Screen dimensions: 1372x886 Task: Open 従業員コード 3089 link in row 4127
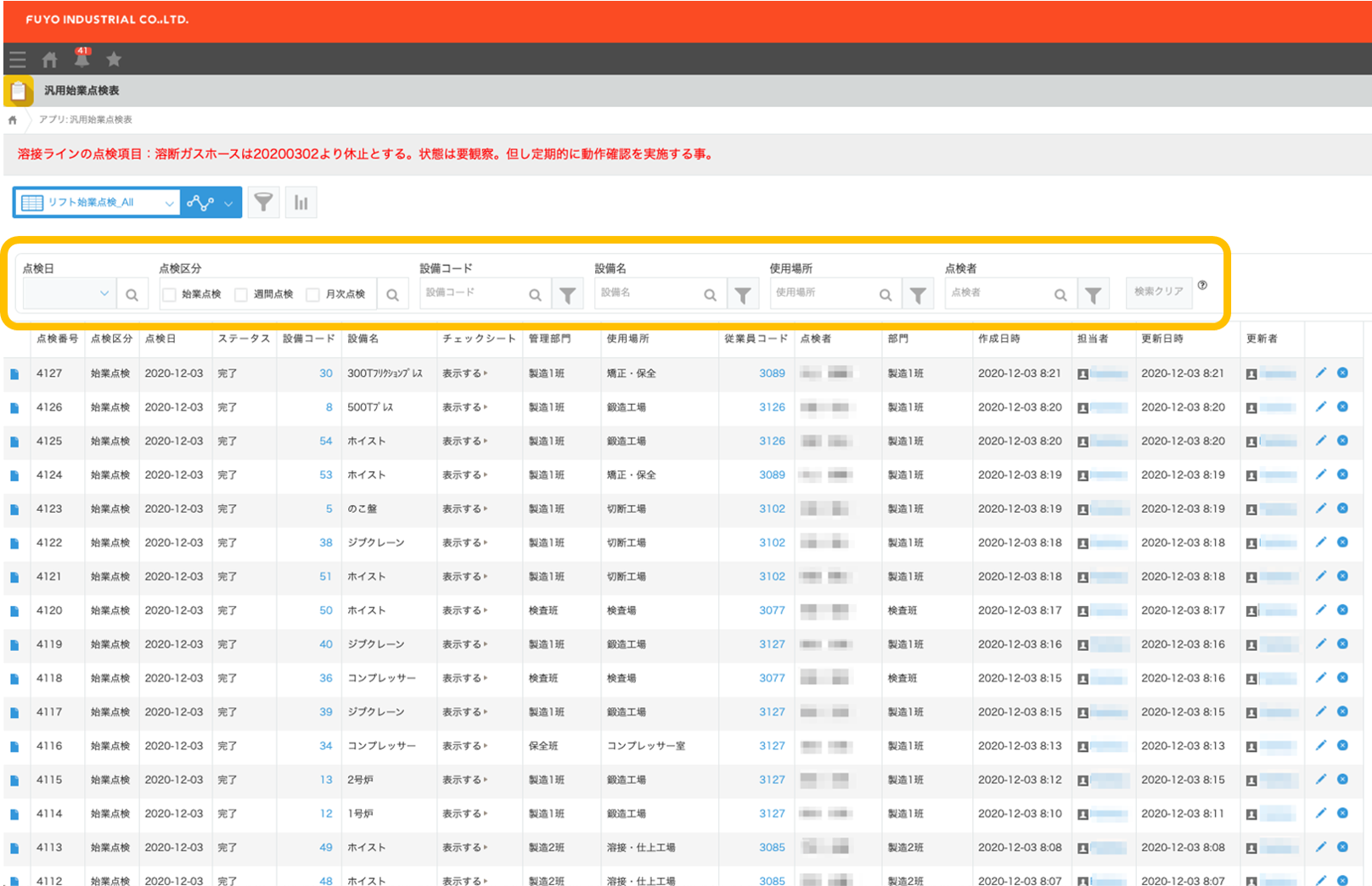click(772, 373)
